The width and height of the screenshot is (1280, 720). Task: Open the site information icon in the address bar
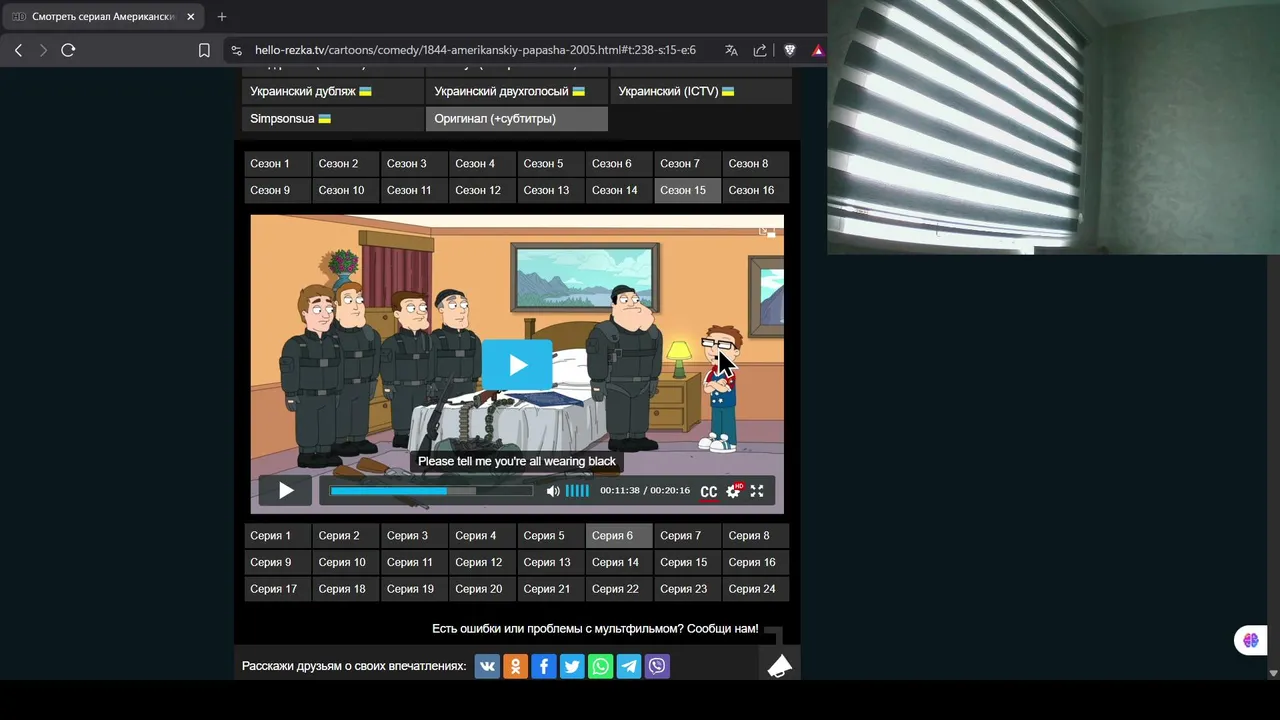coord(236,50)
